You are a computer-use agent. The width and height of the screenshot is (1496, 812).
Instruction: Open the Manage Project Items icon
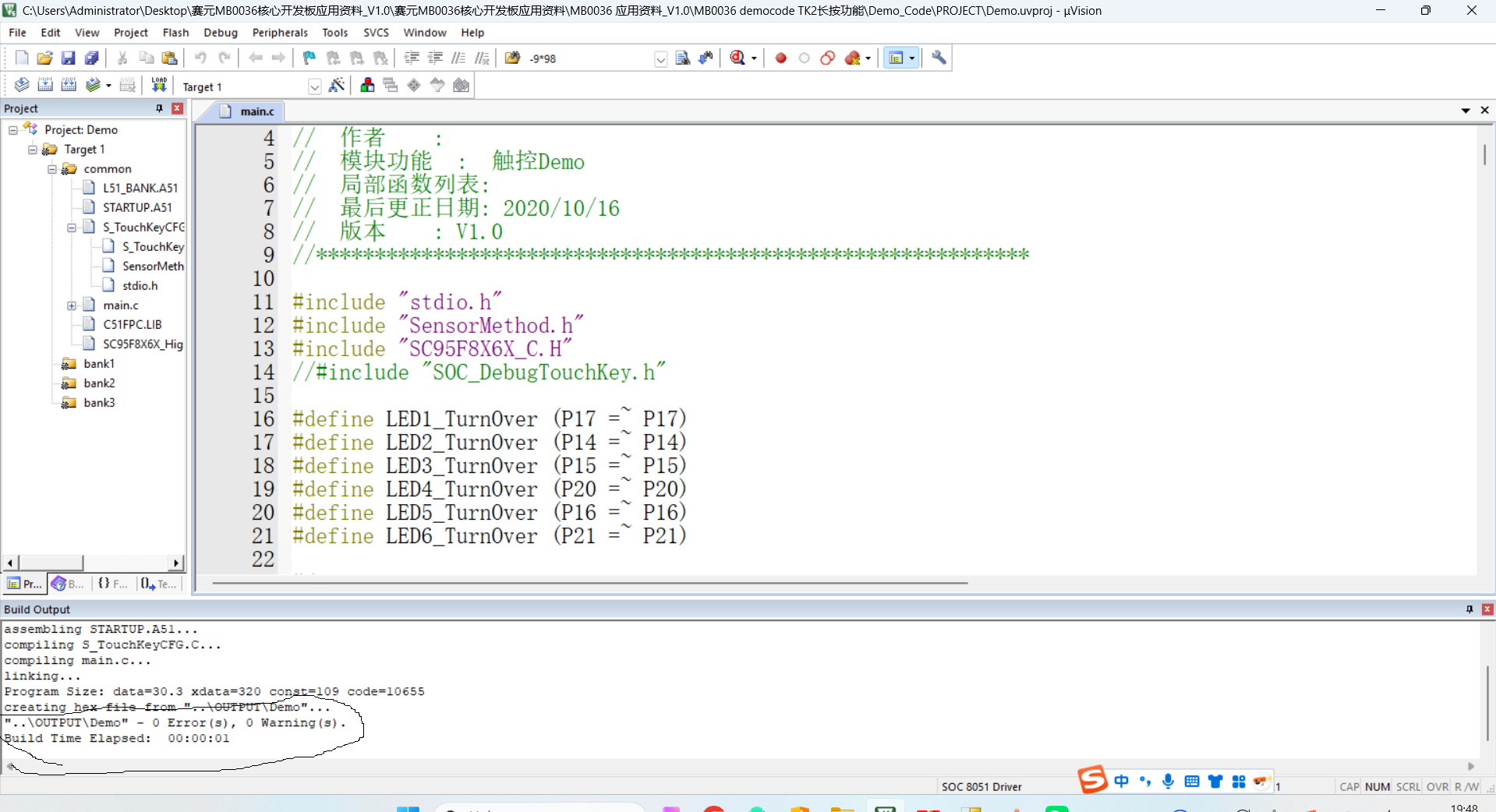tap(367, 85)
